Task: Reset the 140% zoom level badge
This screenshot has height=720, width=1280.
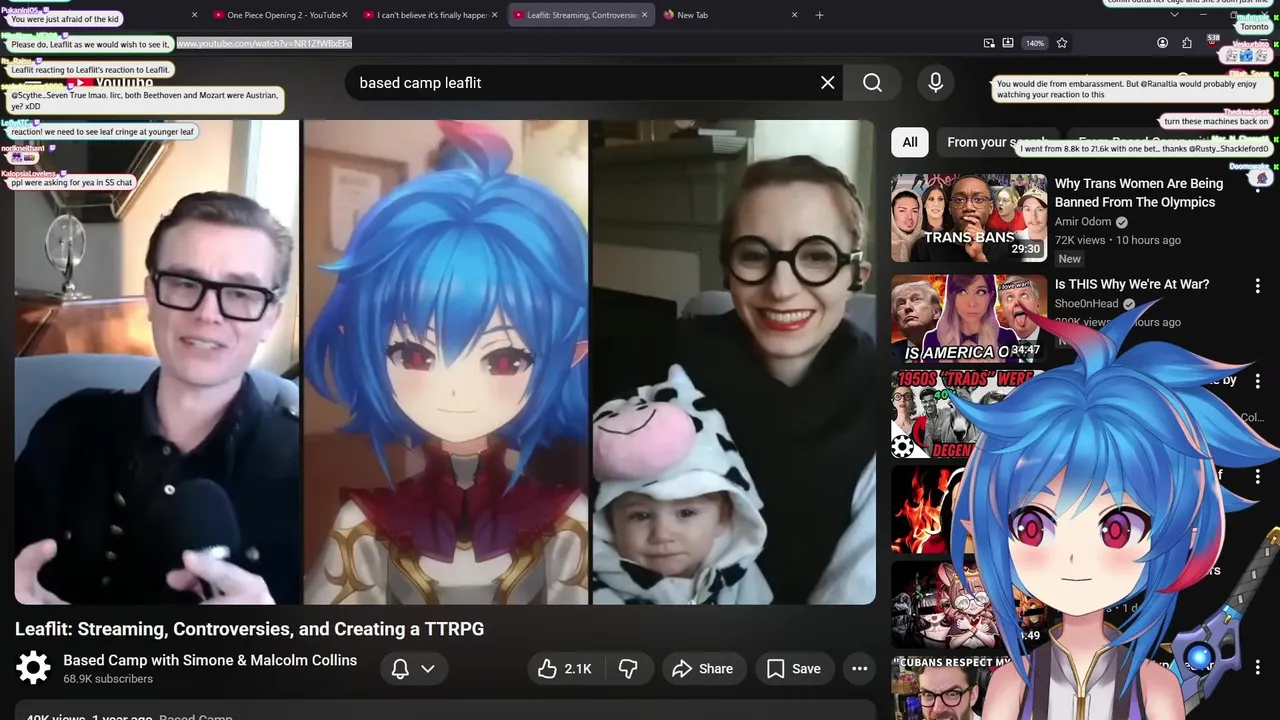Action: click(x=1035, y=43)
